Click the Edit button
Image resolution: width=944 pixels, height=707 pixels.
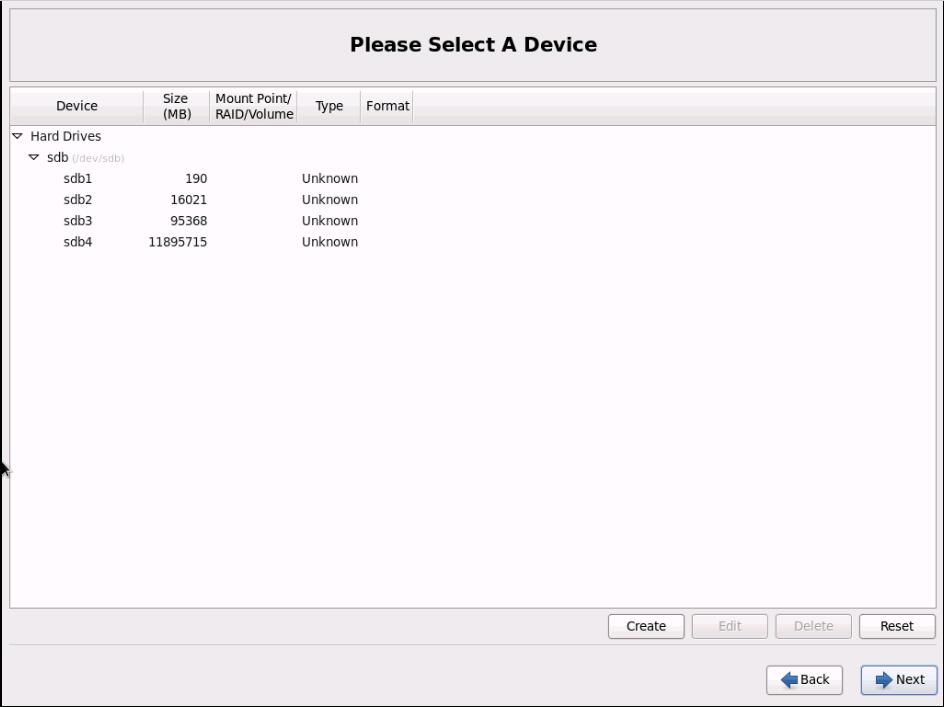tap(729, 626)
